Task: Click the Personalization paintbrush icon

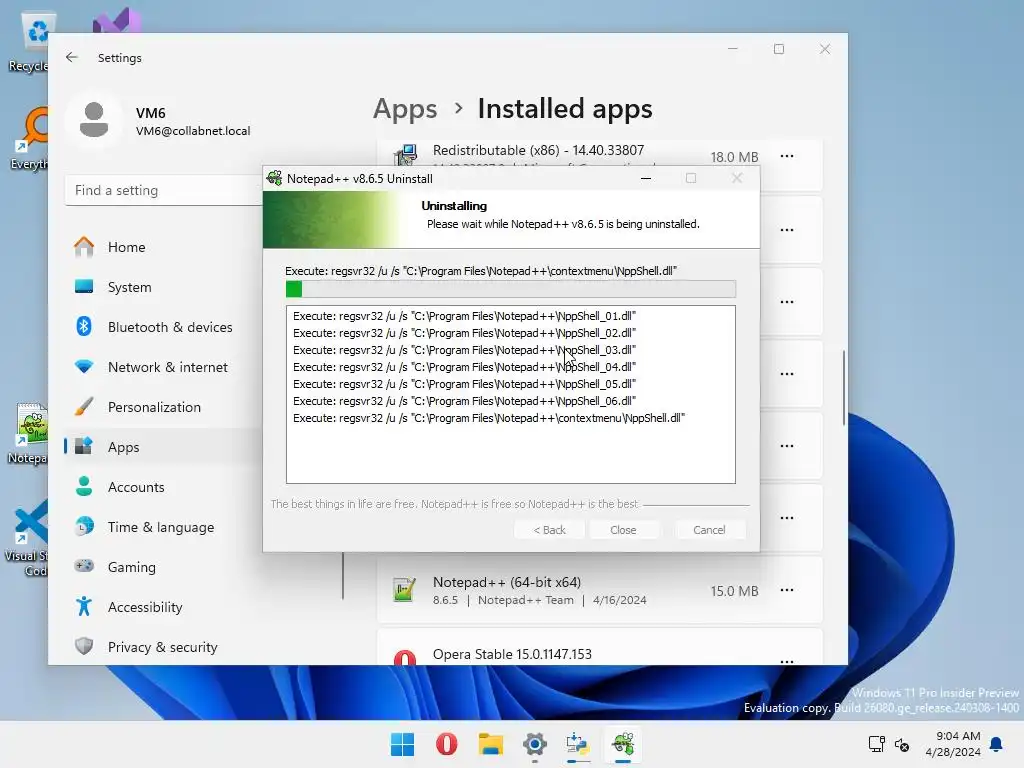Action: (84, 406)
